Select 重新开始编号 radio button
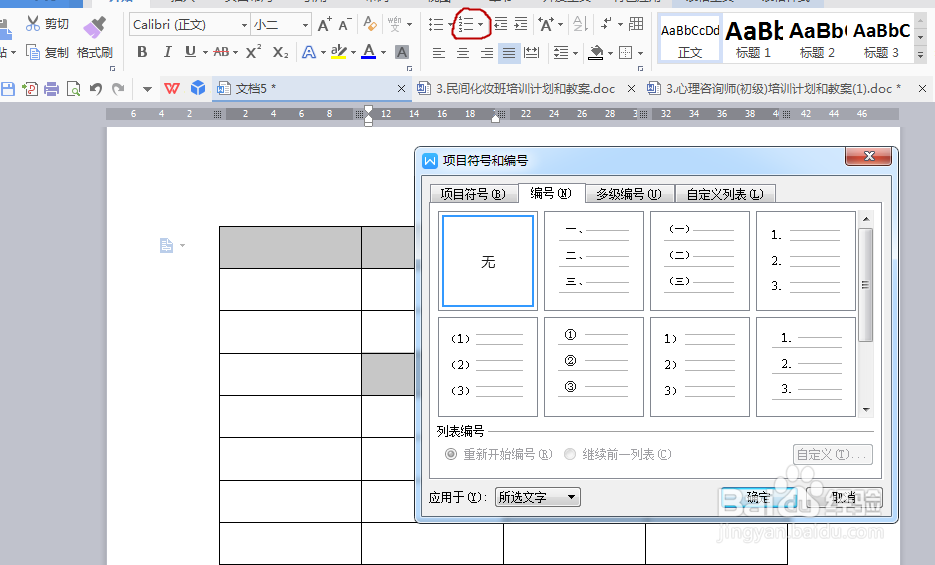 (x=451, y=454)
